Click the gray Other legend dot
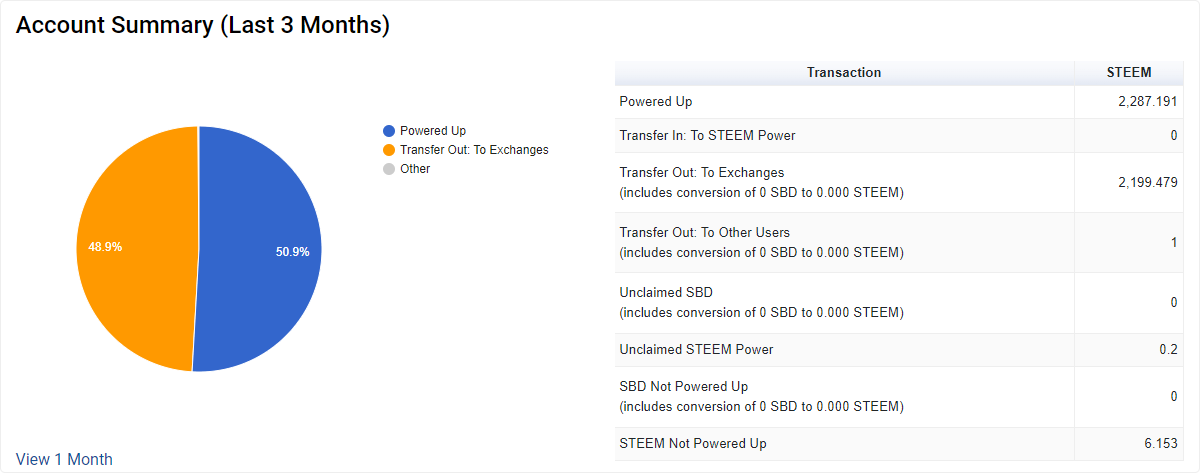This screenshot has width=1200, height=473. pos(389,169)
